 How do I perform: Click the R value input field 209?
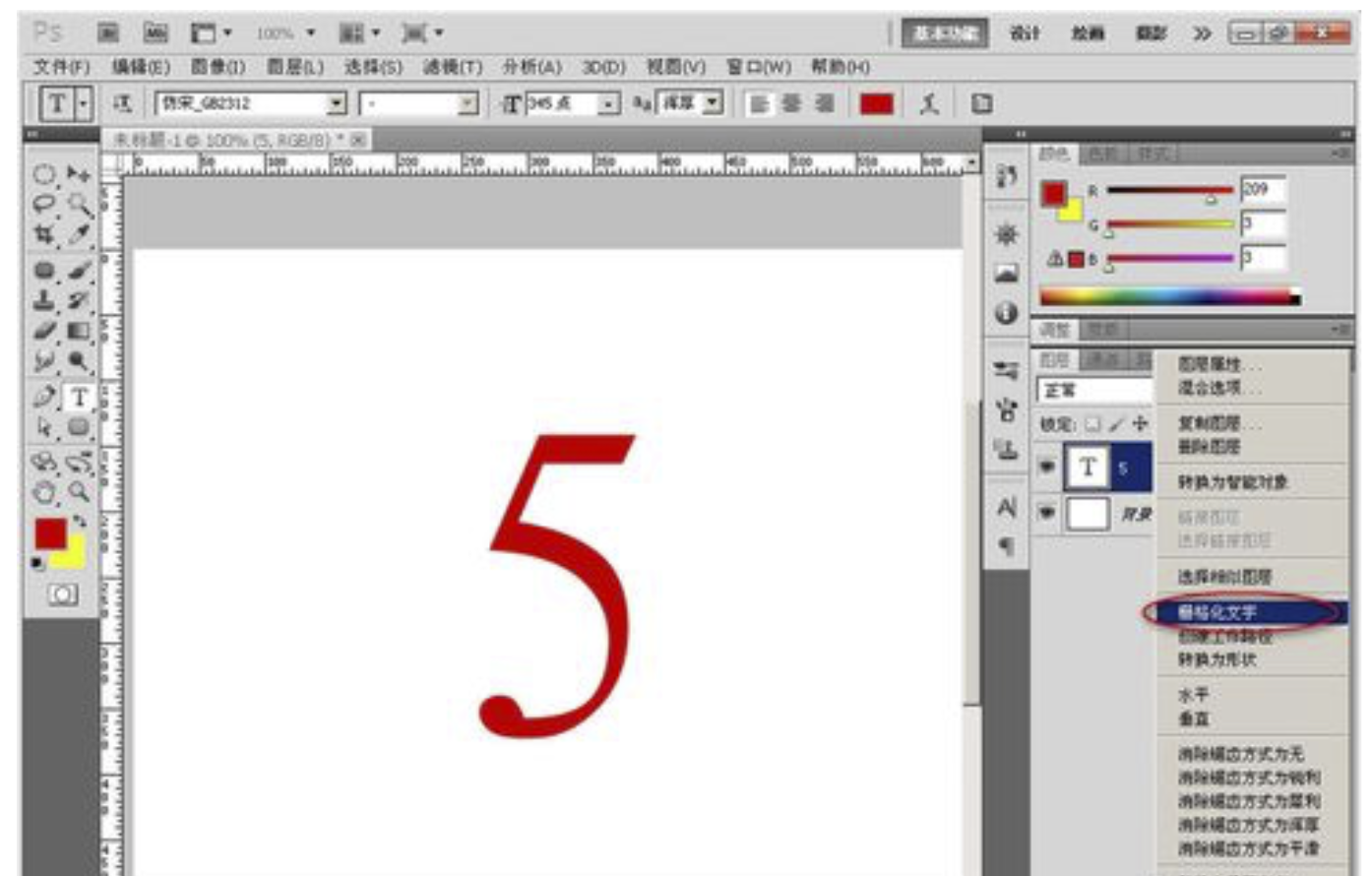point(1263,189)
